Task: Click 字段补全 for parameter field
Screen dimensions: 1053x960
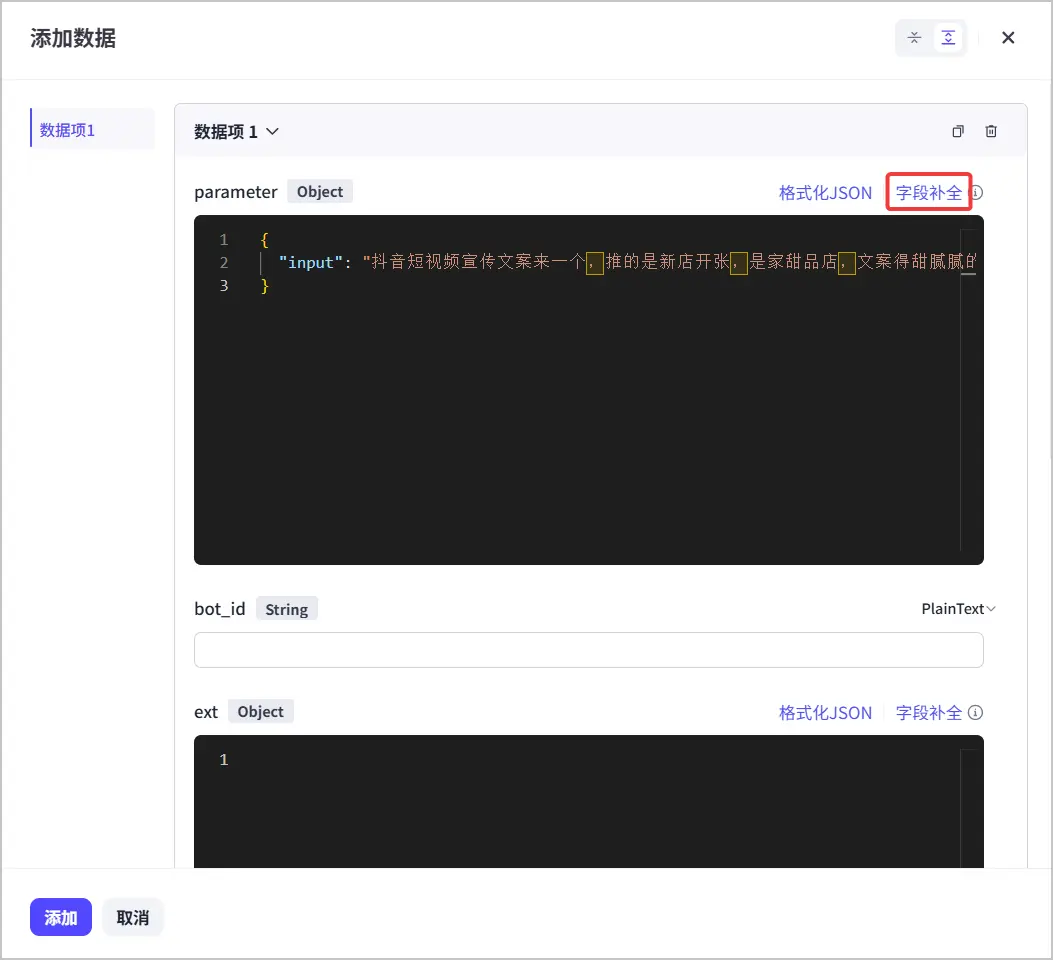Action: point(928,193)
